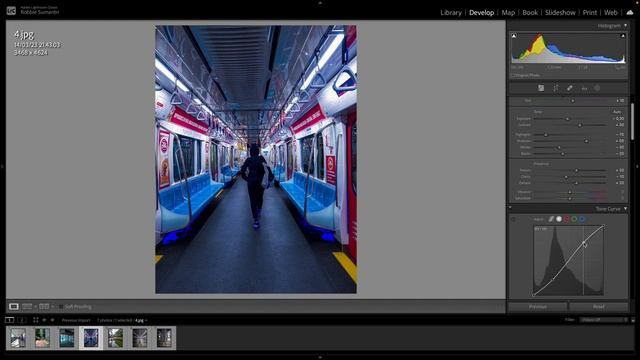The height and width of the screenshot is (360, 640).
Task: Open the Book module
Action: pyautogui.click(x=530, y=13)
